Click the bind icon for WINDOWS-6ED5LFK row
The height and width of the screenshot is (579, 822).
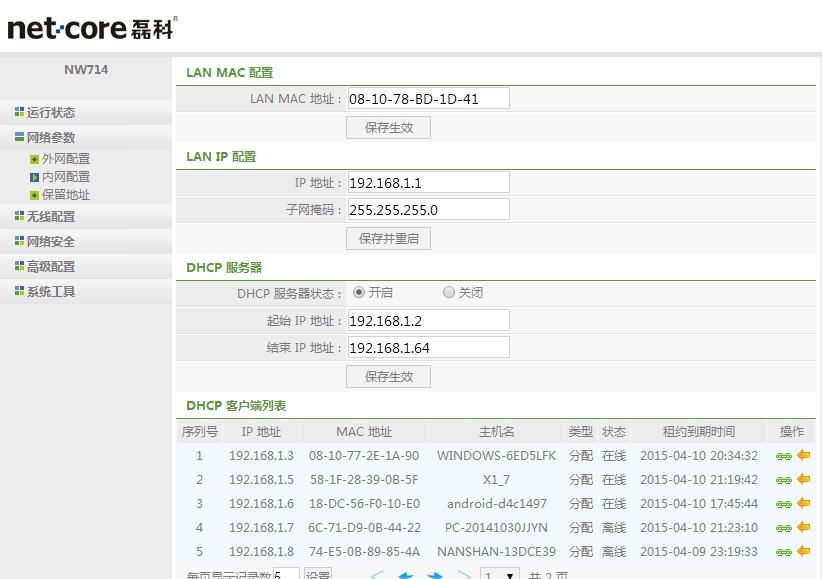[x=784, y=456]
